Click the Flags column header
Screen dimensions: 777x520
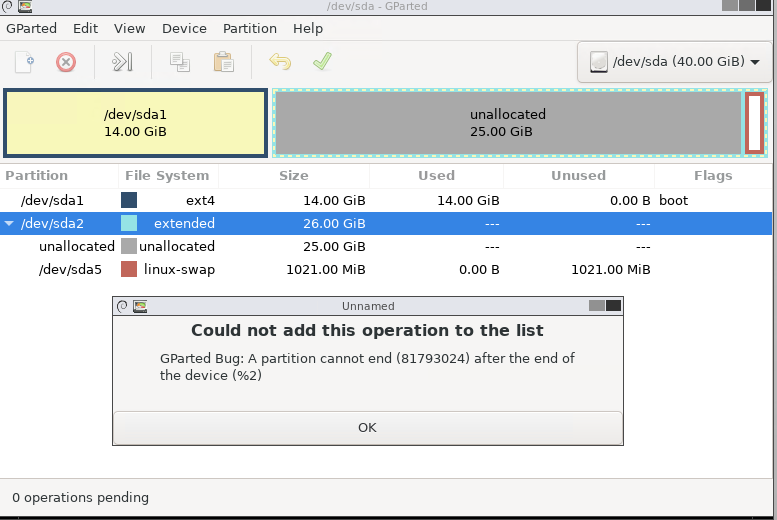pos(713,175)
